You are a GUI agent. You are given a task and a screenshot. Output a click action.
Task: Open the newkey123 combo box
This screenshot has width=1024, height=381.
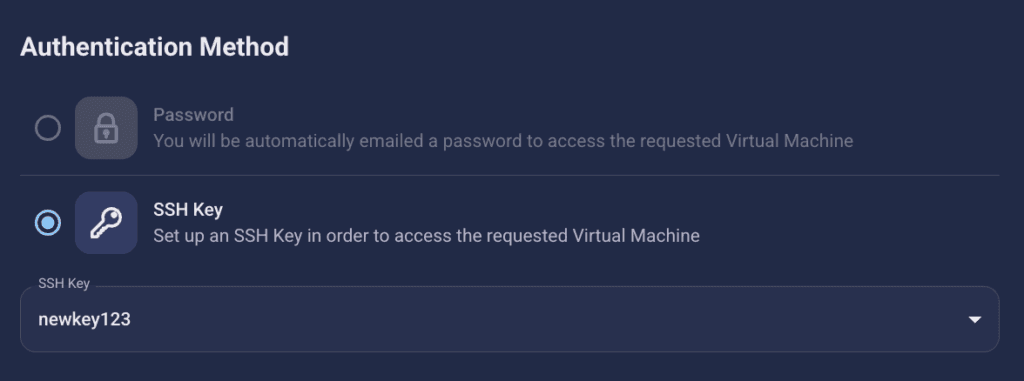[x=509, y=319]
